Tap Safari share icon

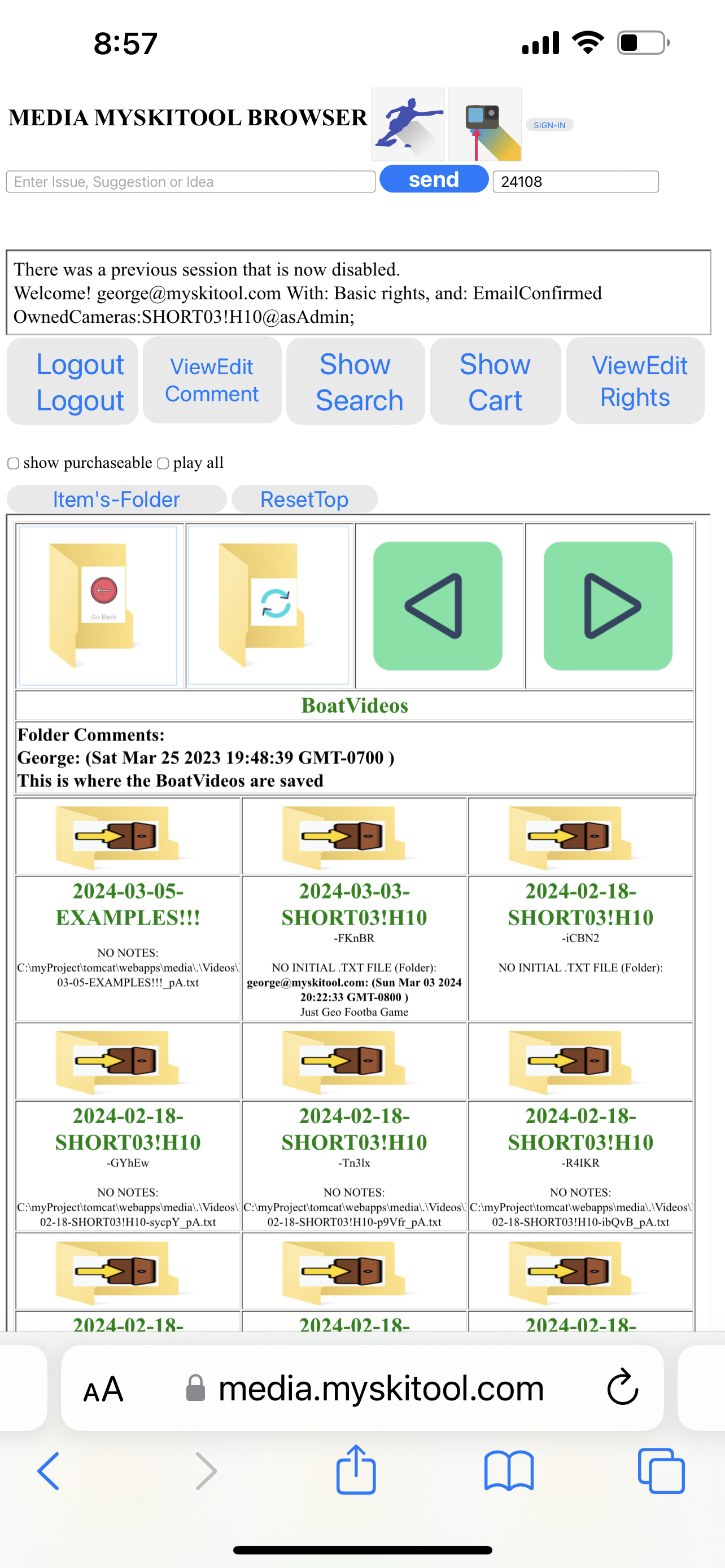pos(356,1469)
